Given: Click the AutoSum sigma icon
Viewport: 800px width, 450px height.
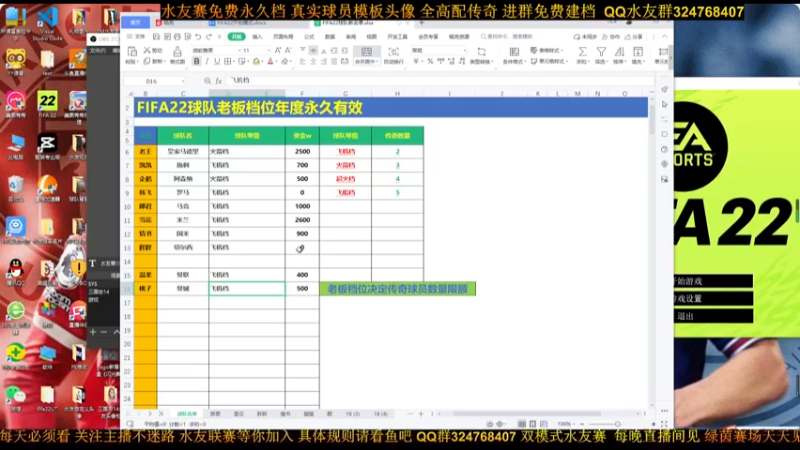Looking at the screenshot, I should point(582,52).
